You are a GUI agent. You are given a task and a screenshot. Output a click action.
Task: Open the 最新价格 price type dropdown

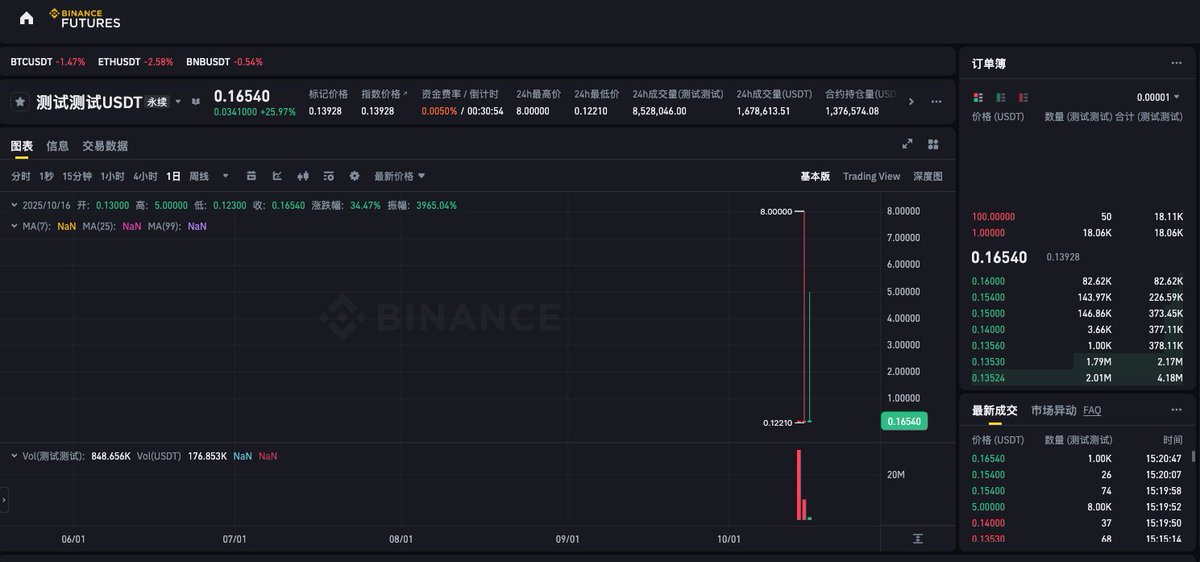pyautogui.click(x=400, y=176)
